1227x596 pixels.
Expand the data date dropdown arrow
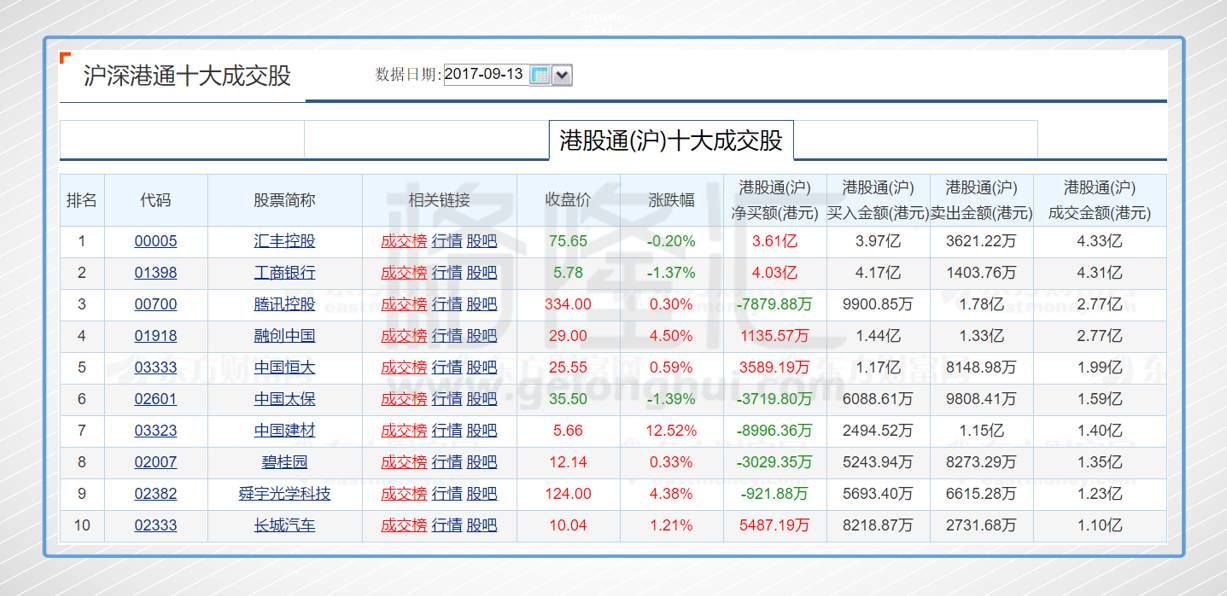562,75
